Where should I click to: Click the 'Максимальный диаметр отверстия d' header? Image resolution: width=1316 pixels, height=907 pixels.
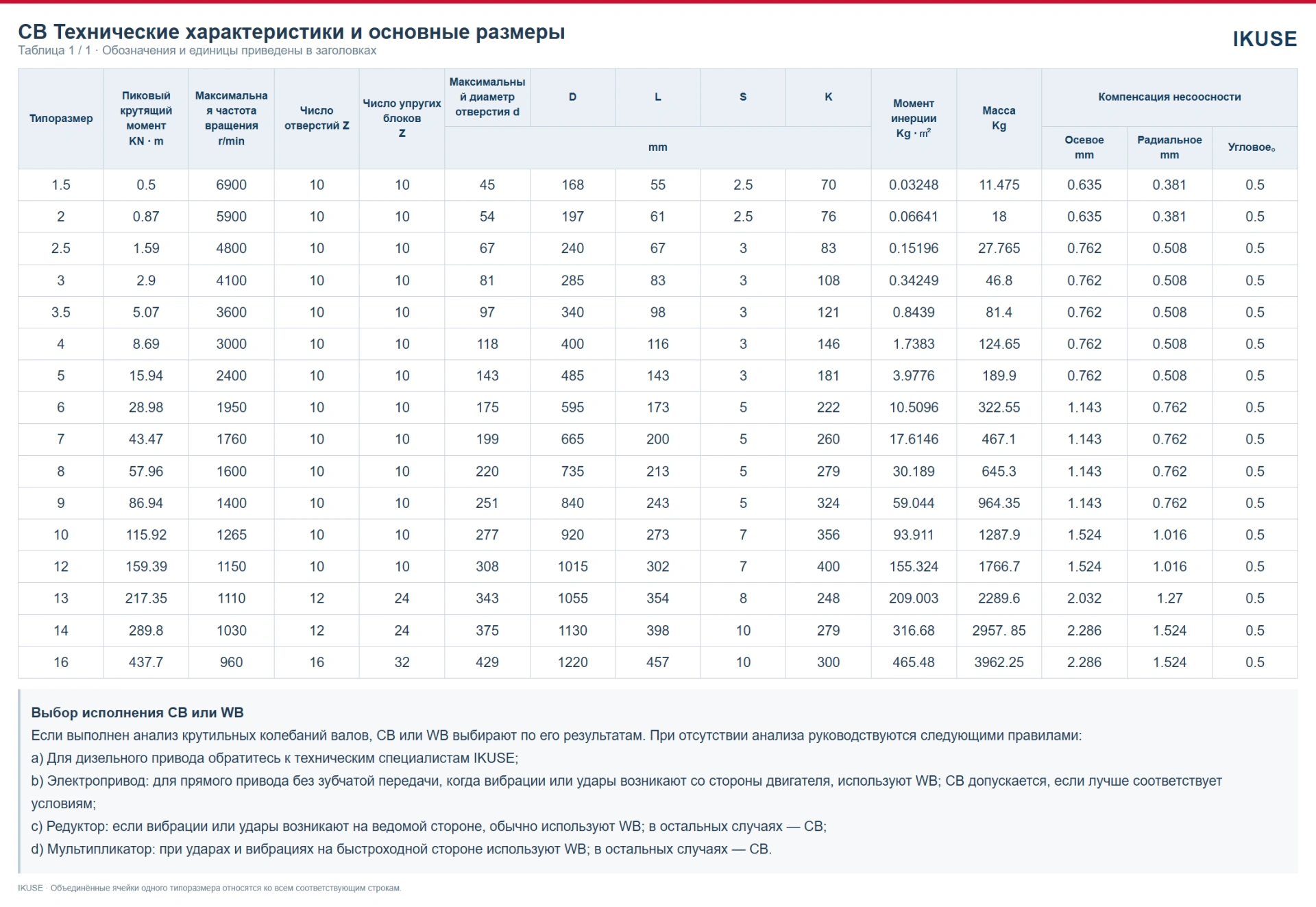[487, 97]
